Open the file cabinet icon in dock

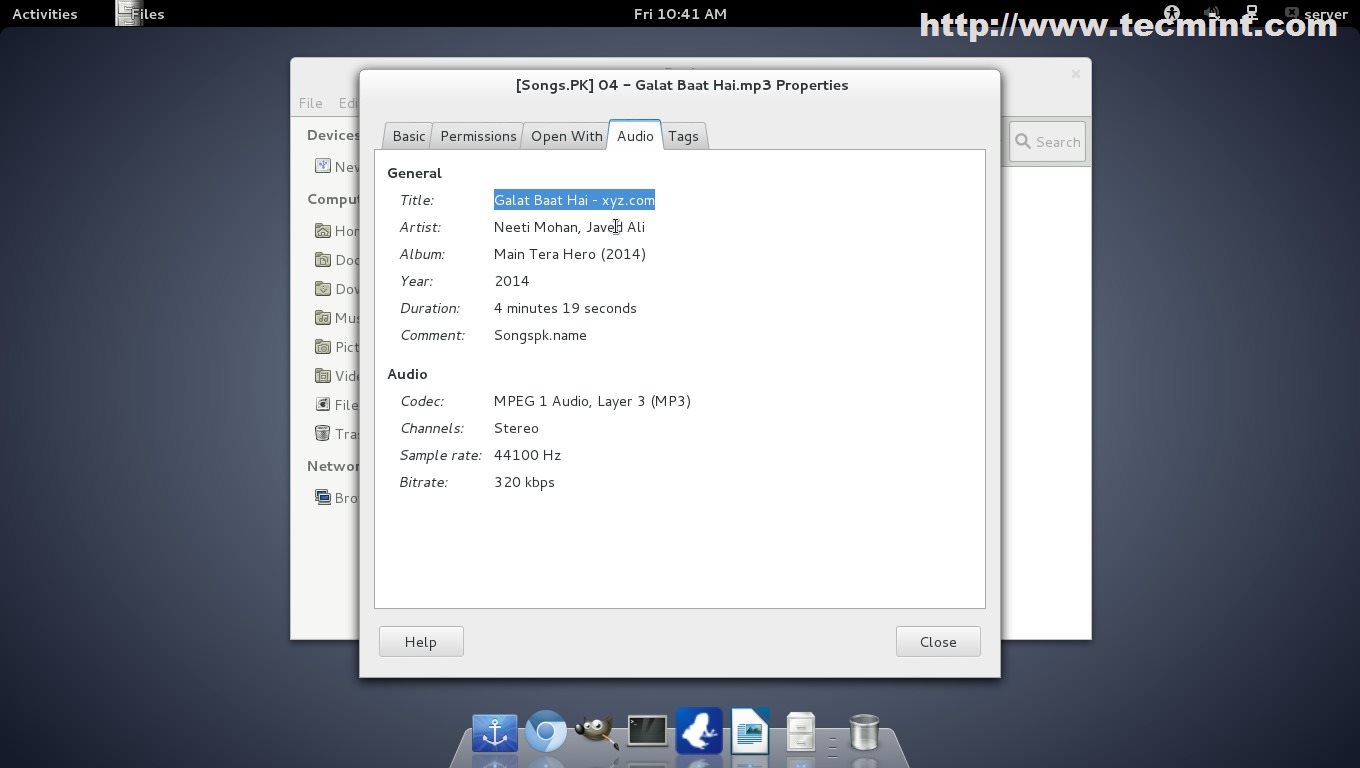click(x=800, y=733)
